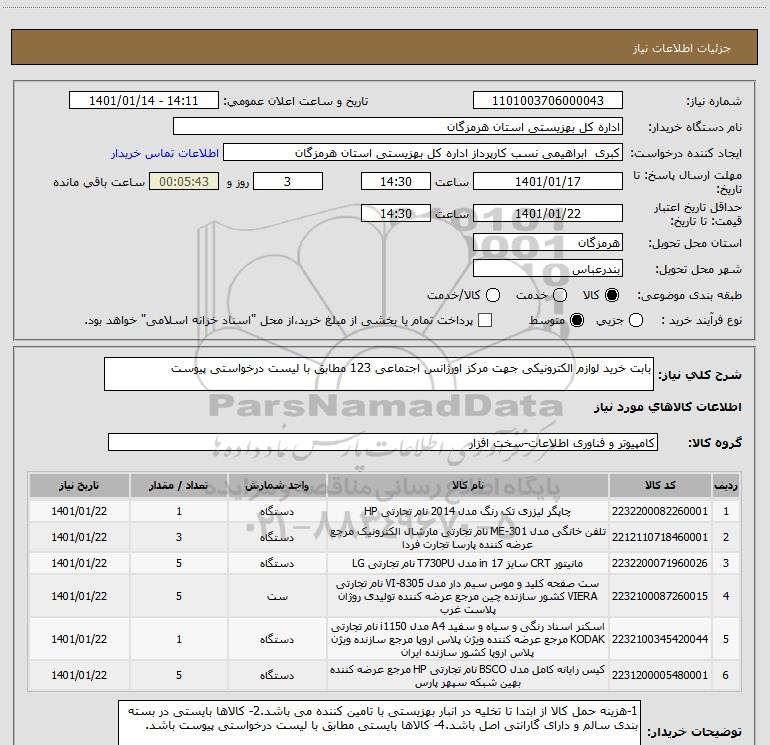Click product code 2212110718460001
770x745 pixels.
[660, 537]
